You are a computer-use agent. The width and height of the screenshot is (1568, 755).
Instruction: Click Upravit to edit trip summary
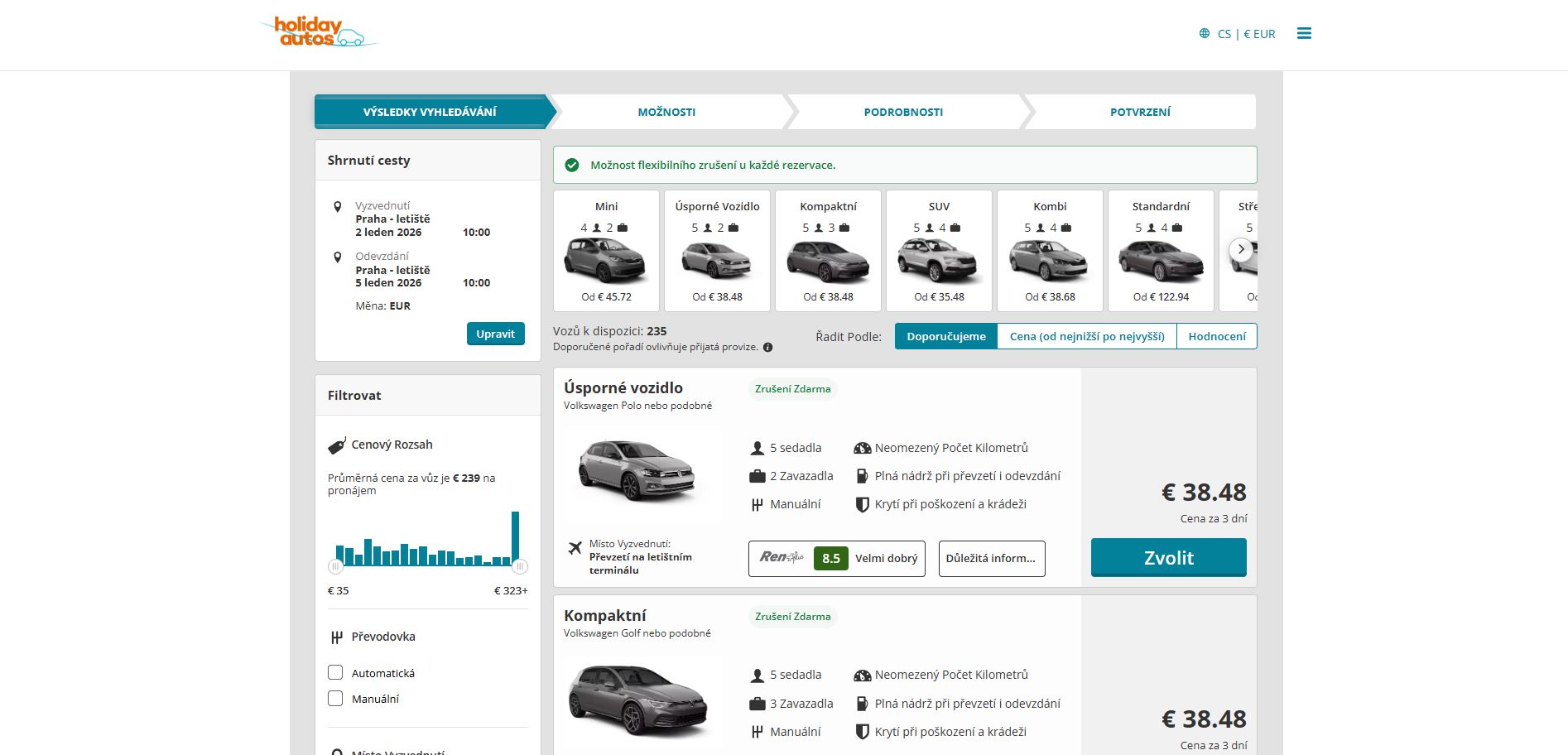pos(495,334)
